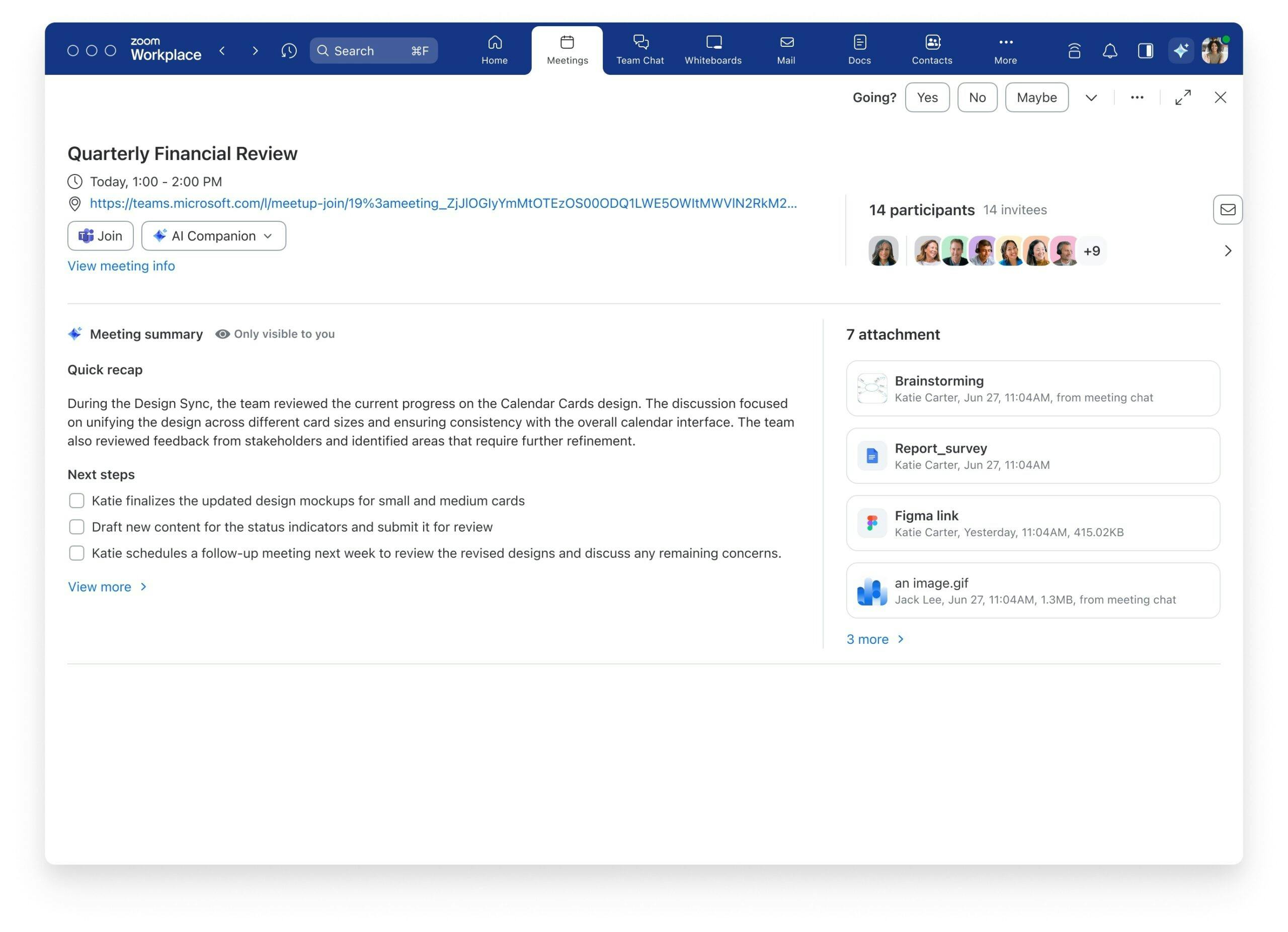This screenshot has height=932, width=1288.
Task: Check Katie schedules follow-up meeting task
Action: [x=76, y=553]
